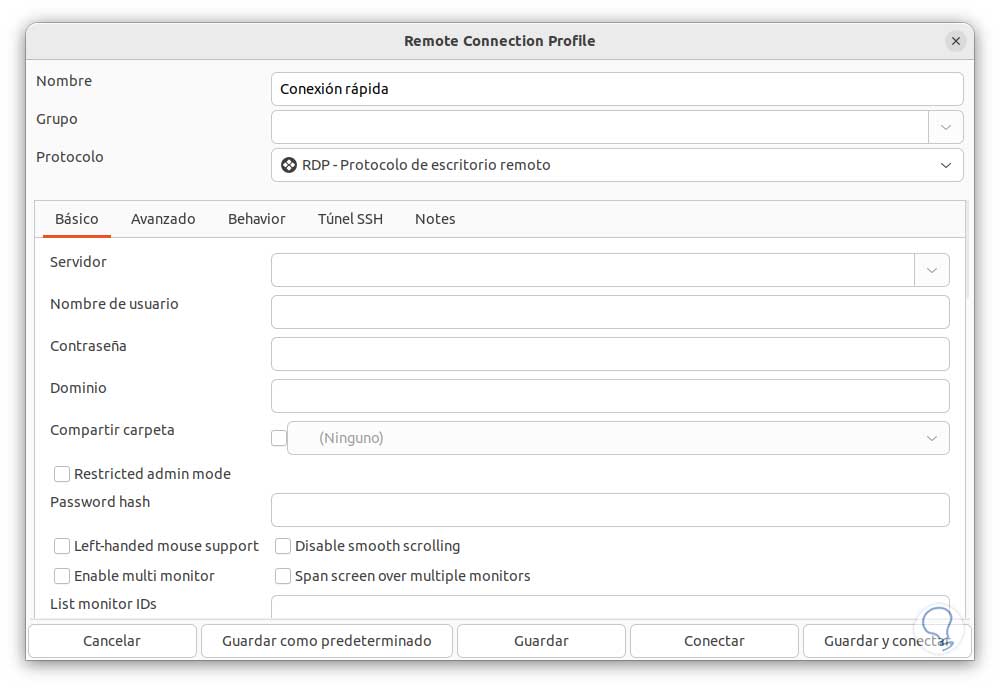Click Guardar como predeterminado
The width and height of the screenshot is (1000, 689).
[327, 641]
